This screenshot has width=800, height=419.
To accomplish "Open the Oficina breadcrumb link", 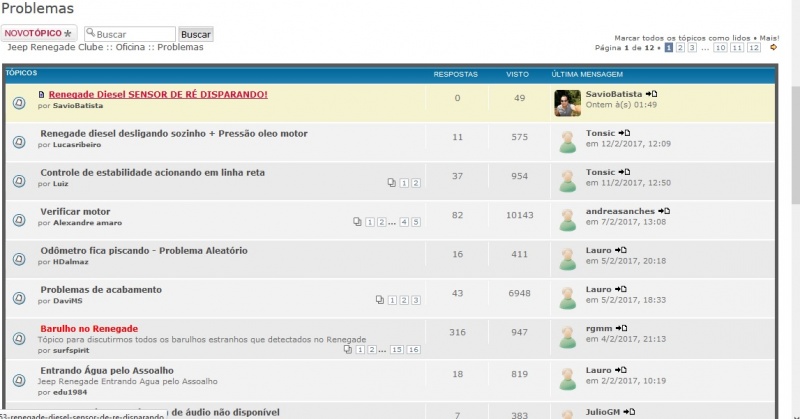I will coord(130,47).
